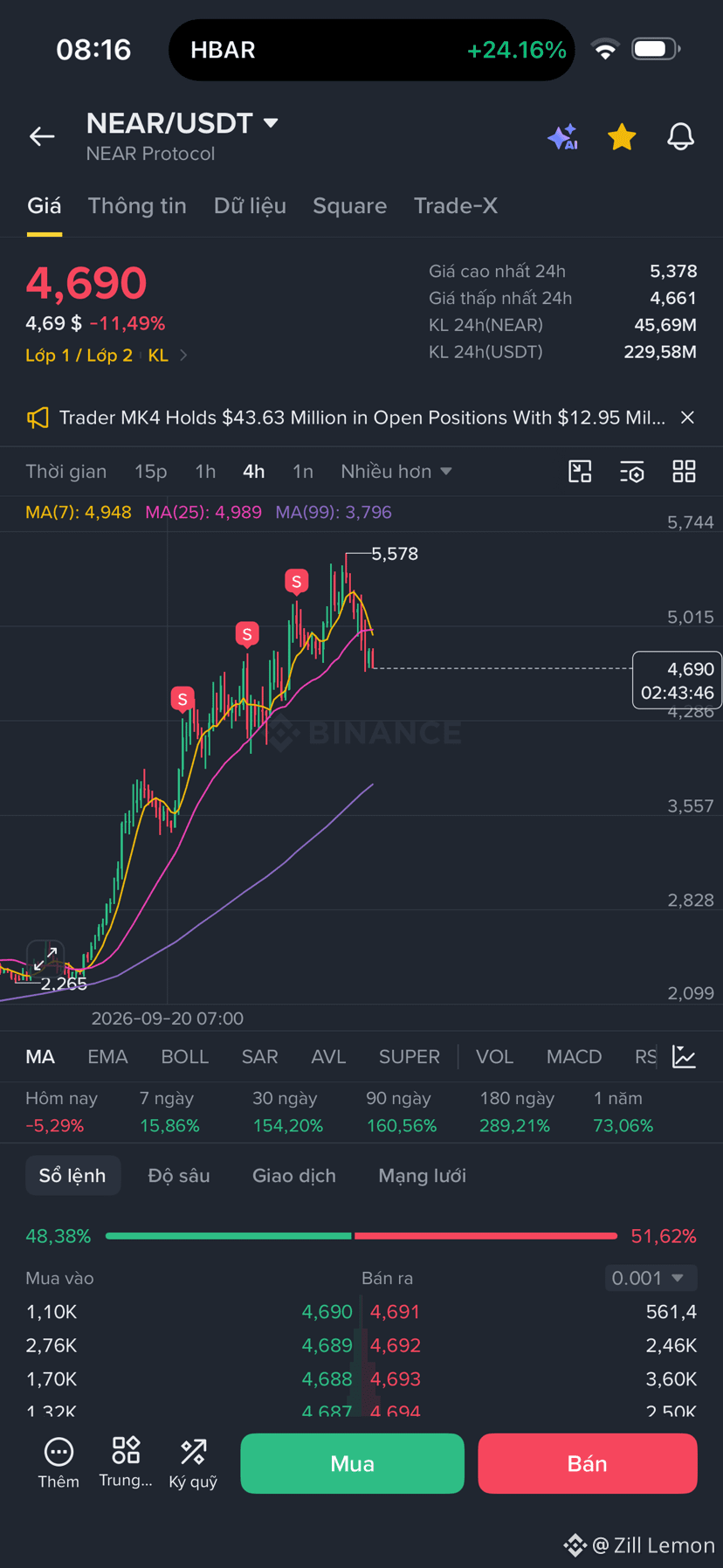Image resolution: width=723 pixels, height=1568 pixels.
Task: Open the 0.001 price precision dropdown
Action: pos(651,1278)
